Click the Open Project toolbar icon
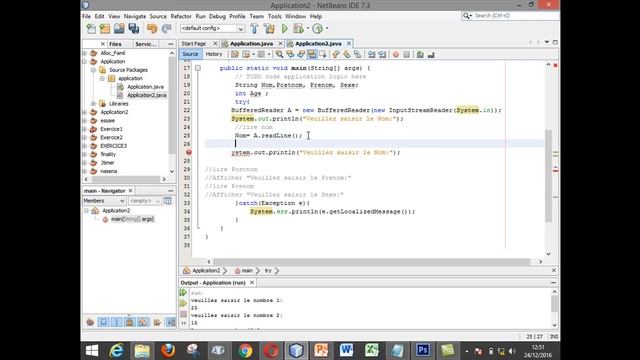 (119, 29)
